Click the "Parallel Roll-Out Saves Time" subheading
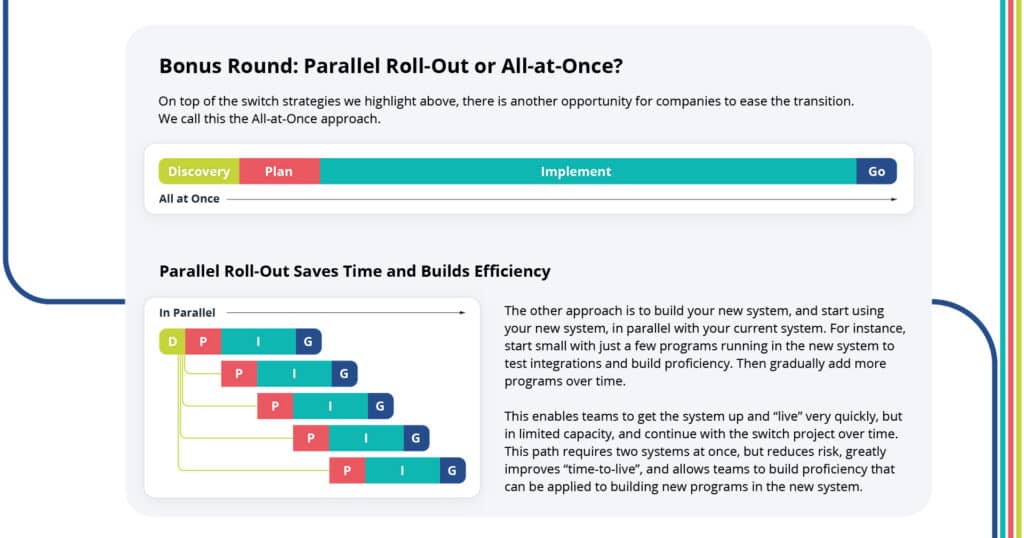The height and width of the screenshot is (538, 1024). pyautogui.click(x=354, y=271)
